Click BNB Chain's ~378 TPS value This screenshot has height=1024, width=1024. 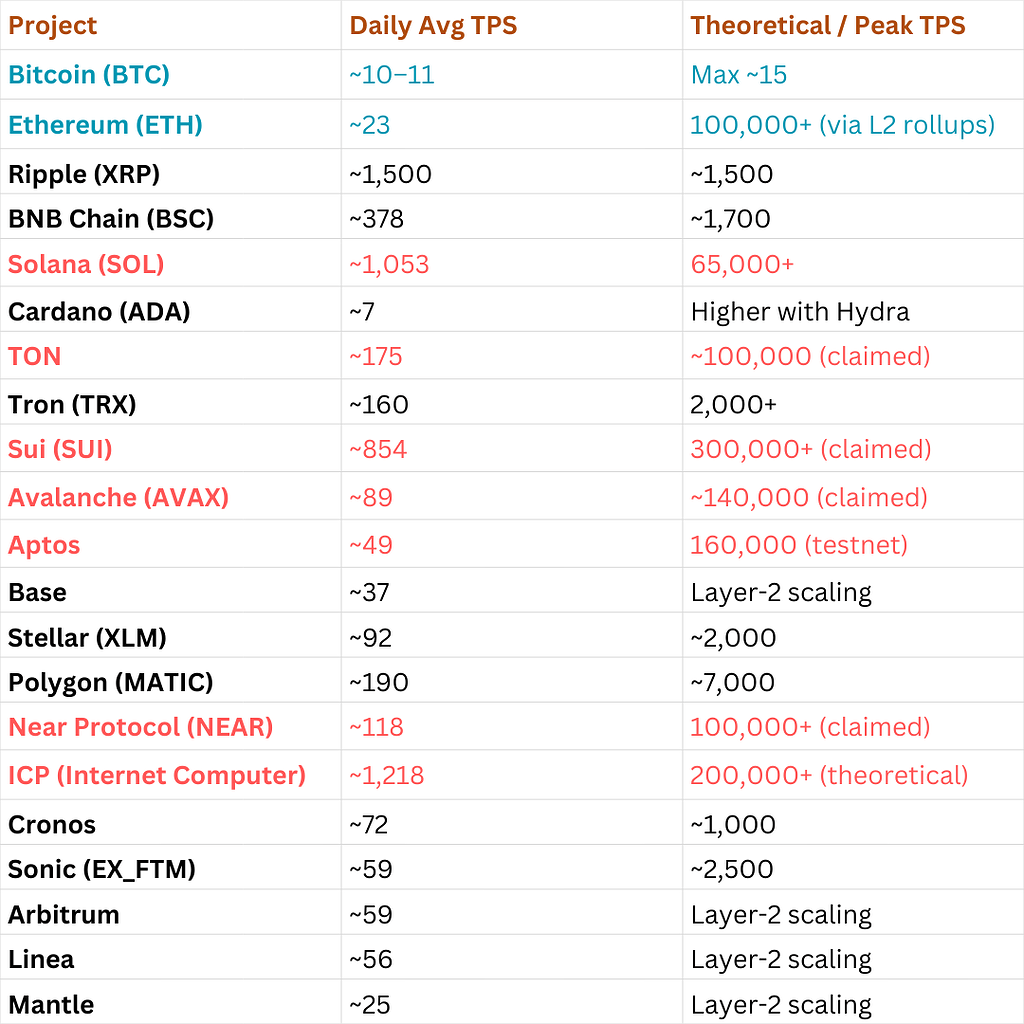click(376, 219)
